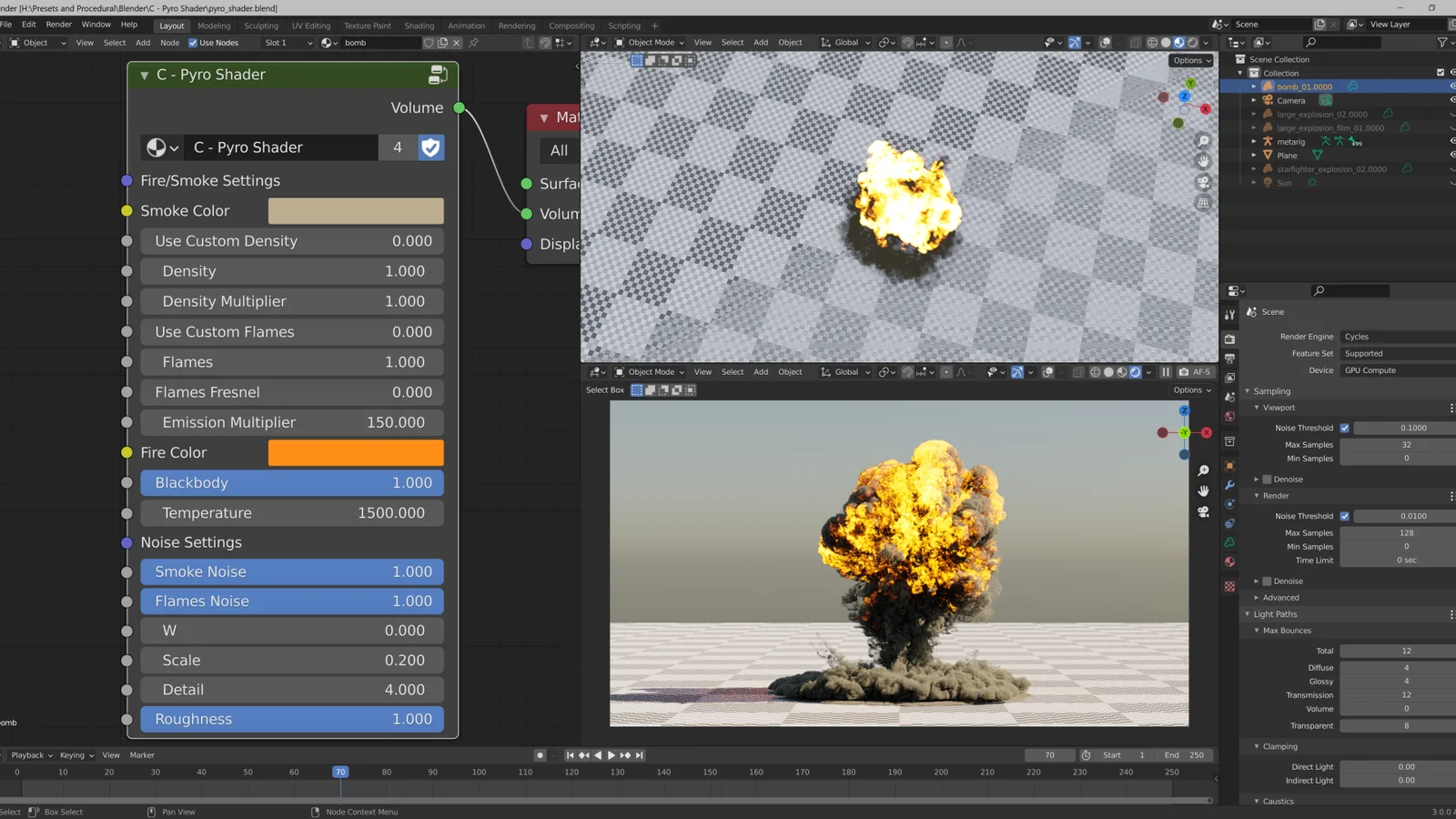1456x819 pixels.
Task: Switch the viewport to Rendered shading mode
Action: tap(1192, 42)
